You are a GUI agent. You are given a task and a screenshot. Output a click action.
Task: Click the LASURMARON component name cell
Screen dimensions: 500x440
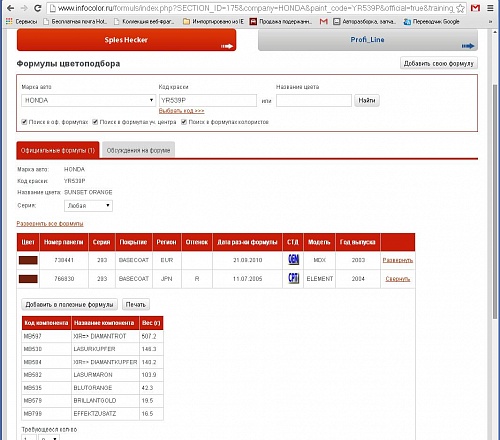(105, 375)
